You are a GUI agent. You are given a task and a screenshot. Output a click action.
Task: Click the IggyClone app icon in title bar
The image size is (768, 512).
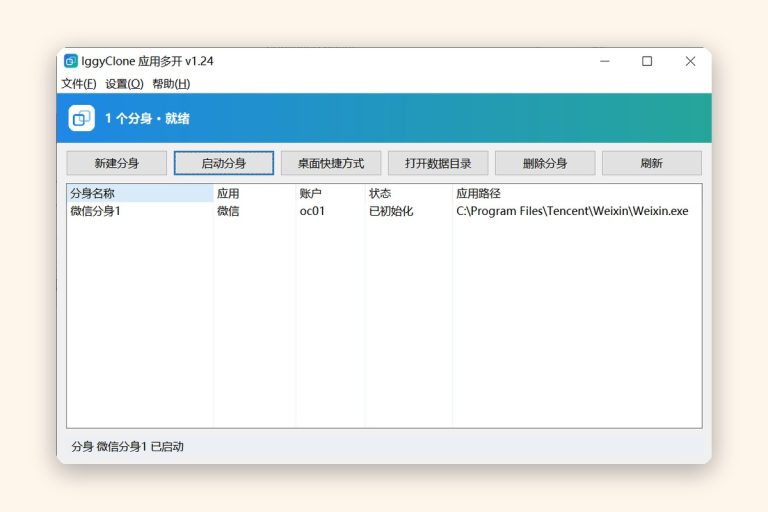[71, 61]
